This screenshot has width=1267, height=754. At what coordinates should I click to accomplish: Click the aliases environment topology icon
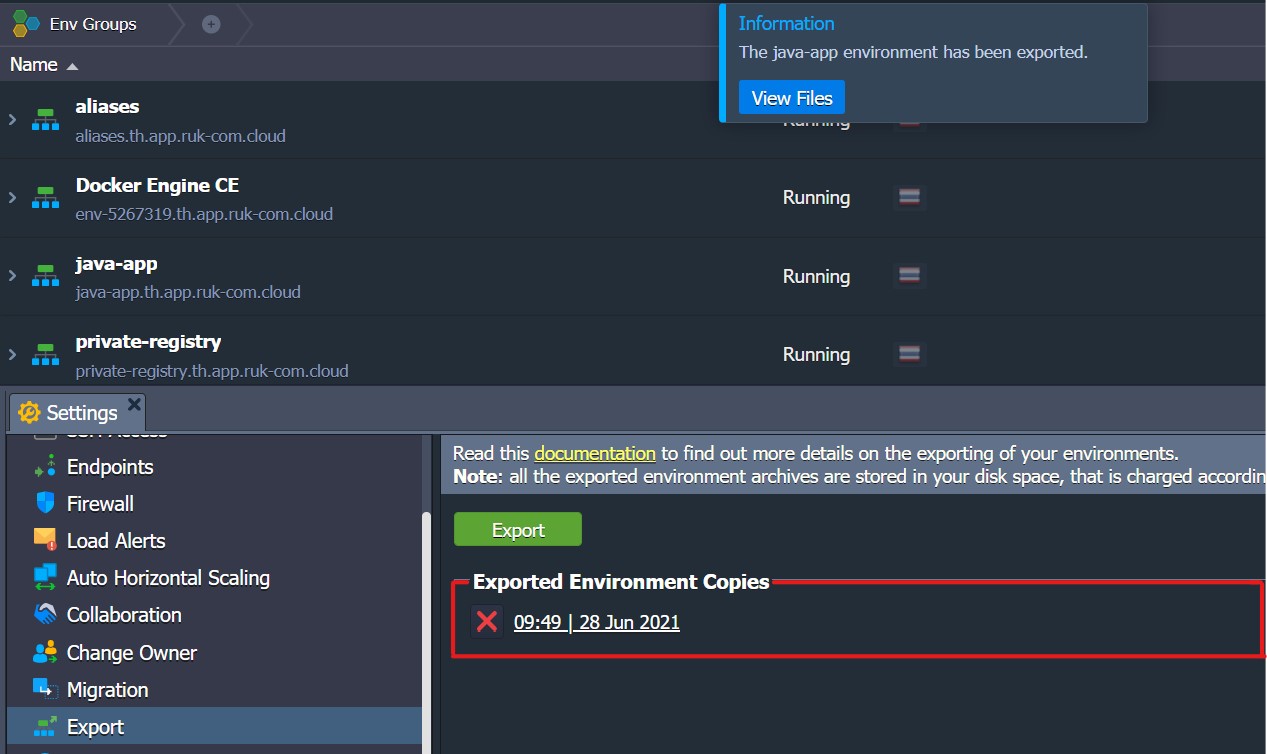[45, 119]
